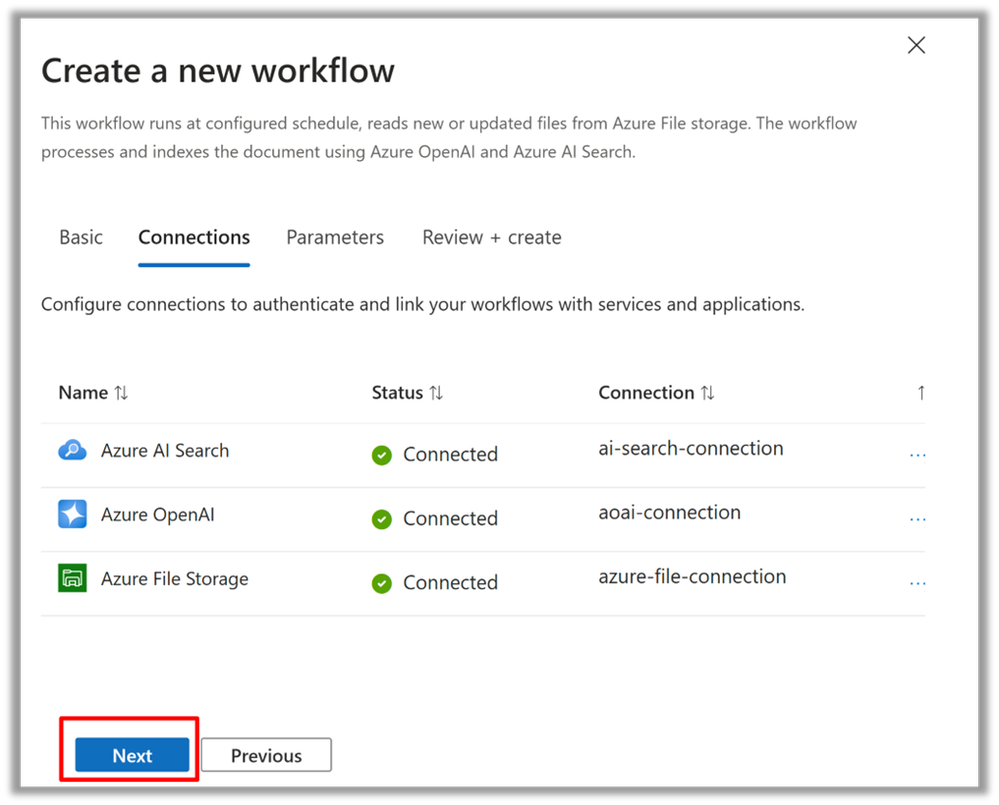The height and width of the screenshot is (805, 999).
Task: Sort the table by Status column
Action: [x=436, y=393]
